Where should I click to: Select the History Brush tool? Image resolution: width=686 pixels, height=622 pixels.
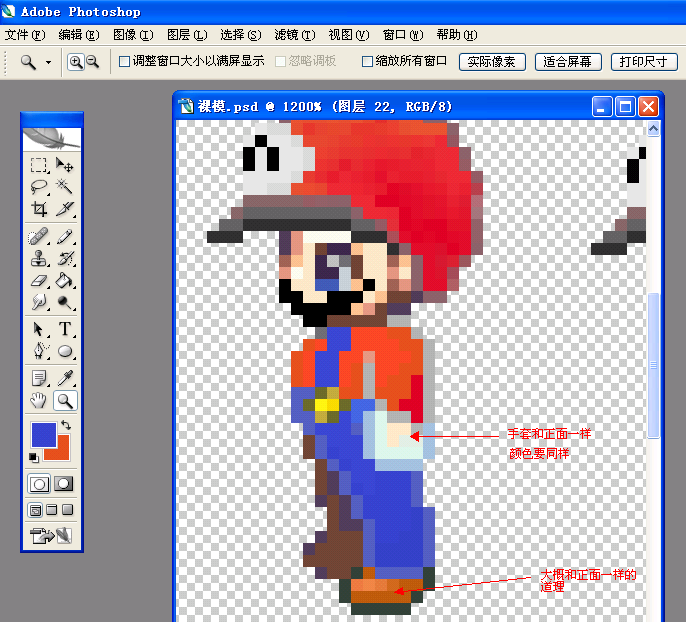click(64, 259)
